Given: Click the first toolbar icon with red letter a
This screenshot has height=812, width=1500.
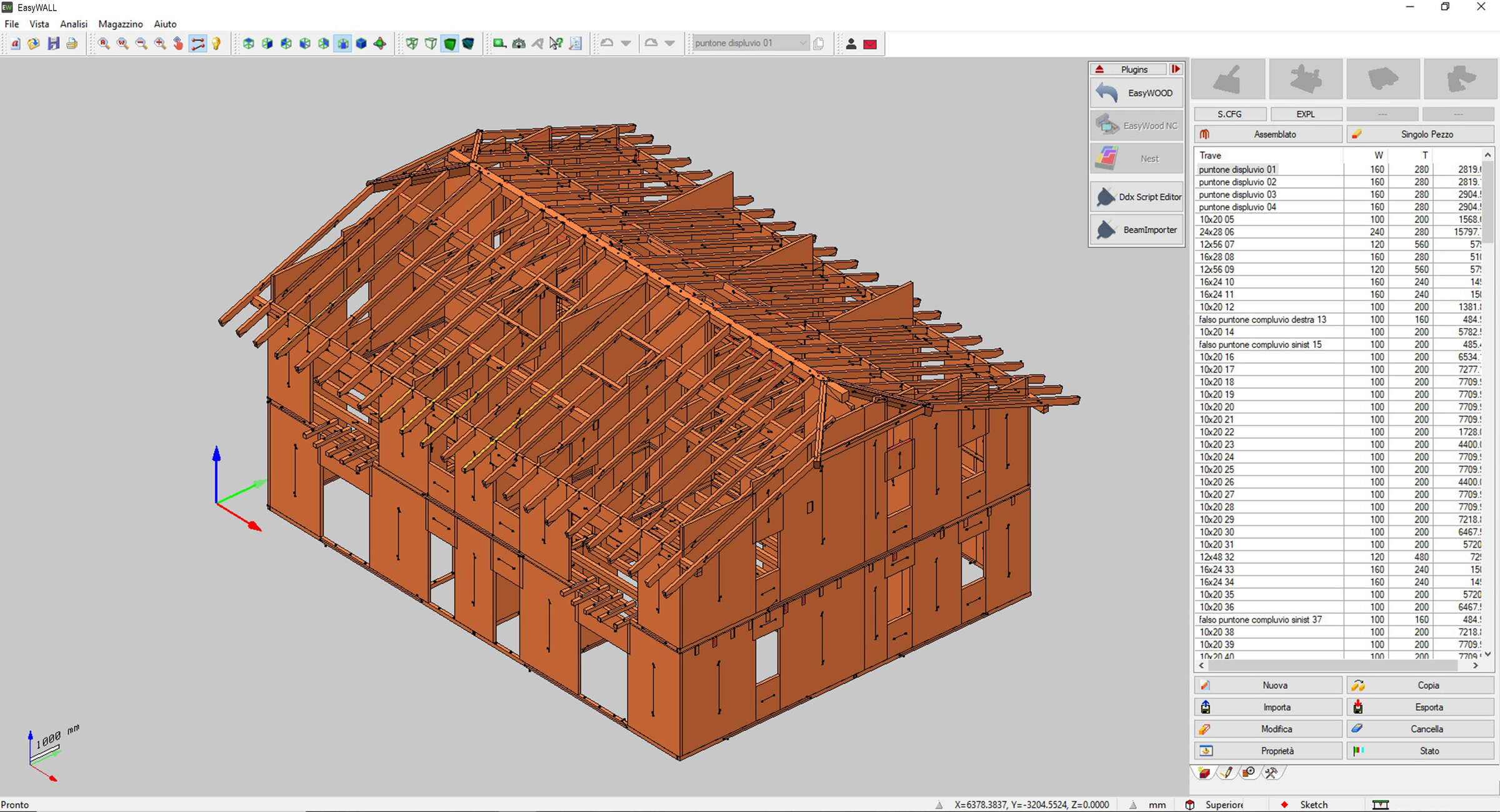Looking at the screenshot, I should coord(16,44).
